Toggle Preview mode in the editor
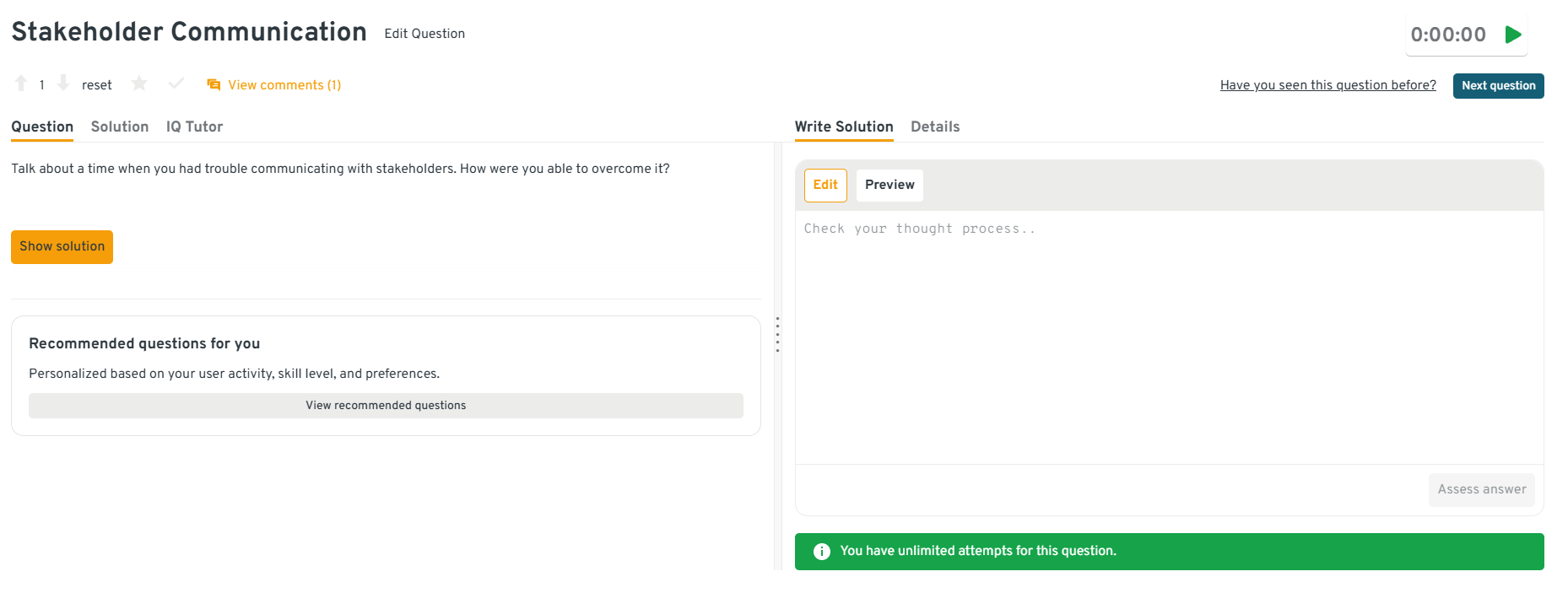Viewport: 1568px width, 593px height. point(889,186)
